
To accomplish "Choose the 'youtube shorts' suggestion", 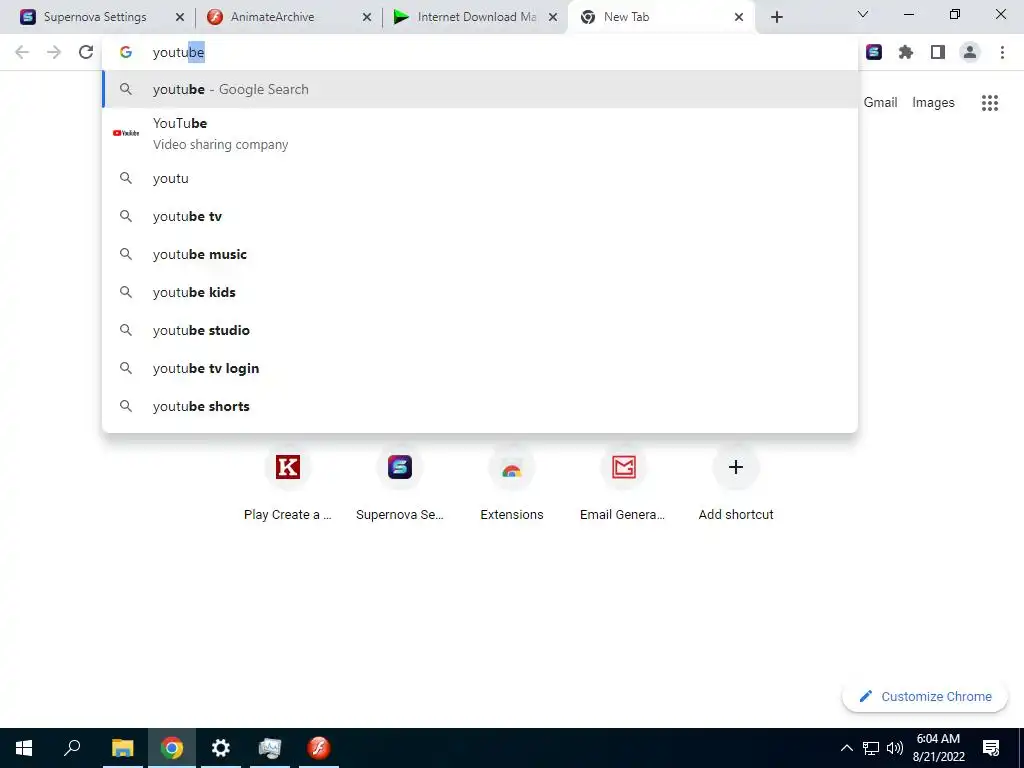I will 480,406.
